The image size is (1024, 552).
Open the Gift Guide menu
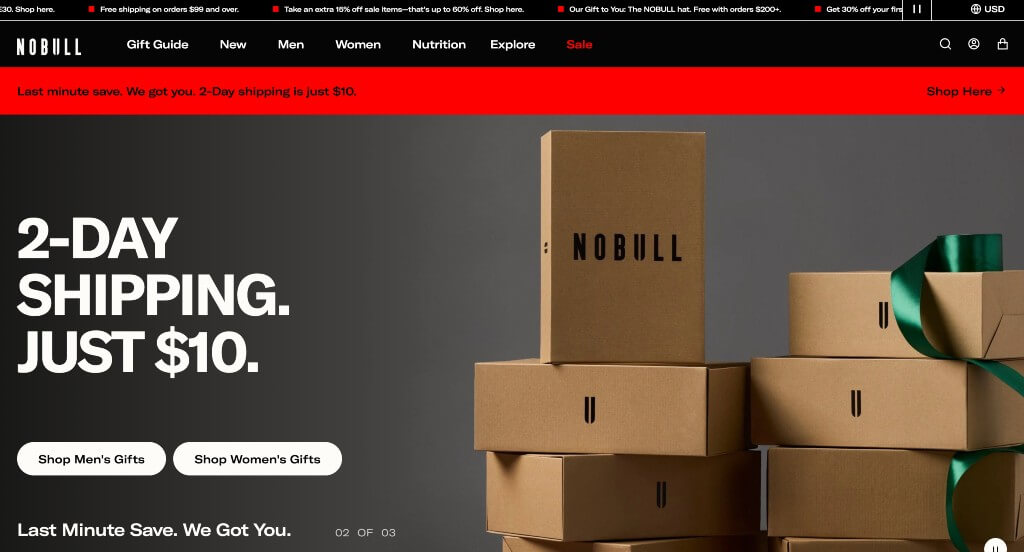pos(157,44)
